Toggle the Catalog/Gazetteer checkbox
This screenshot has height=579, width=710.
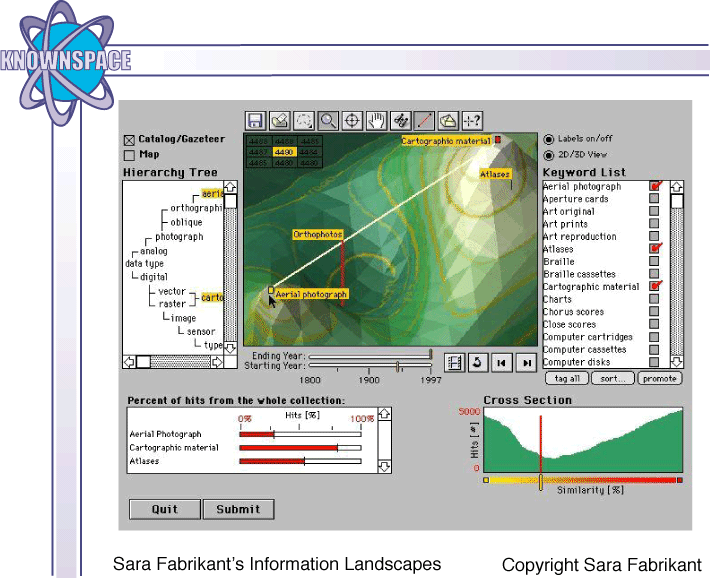tap(129, 140)
